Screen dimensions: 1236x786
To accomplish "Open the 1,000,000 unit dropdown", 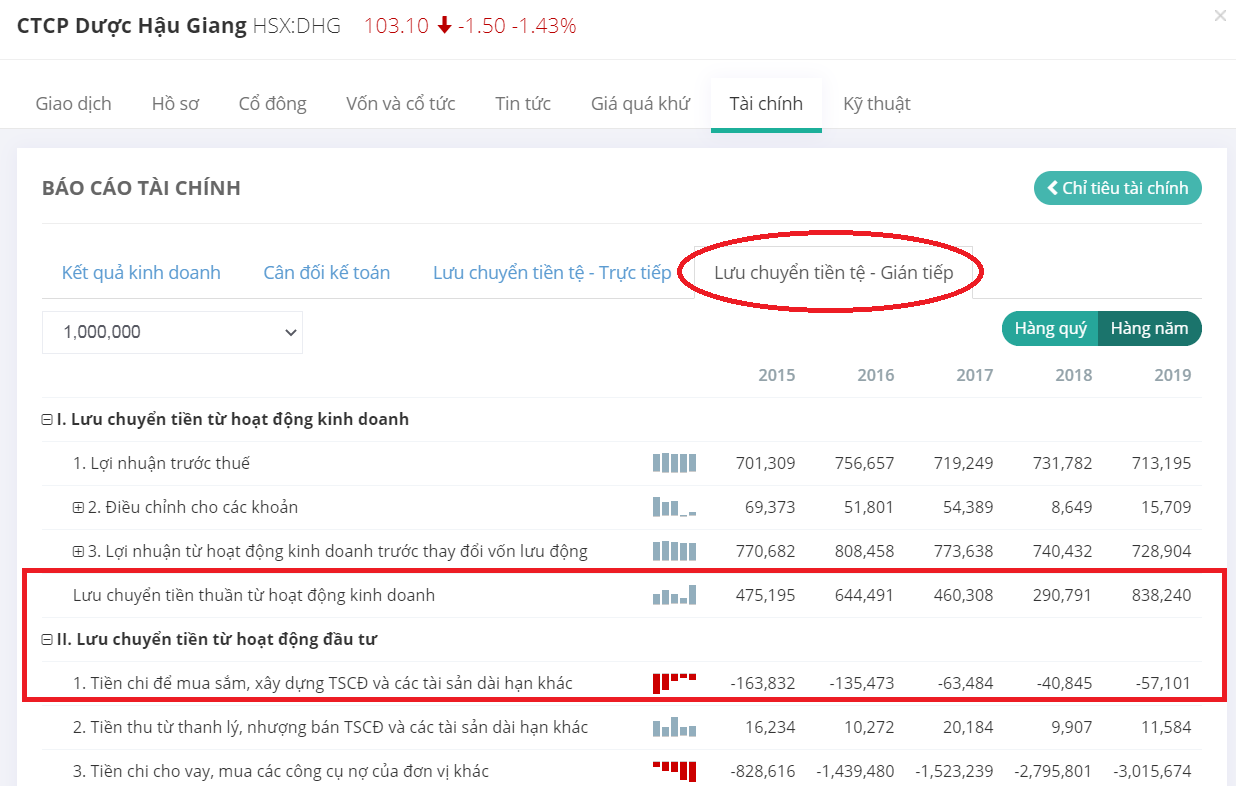I will [172, 332].
